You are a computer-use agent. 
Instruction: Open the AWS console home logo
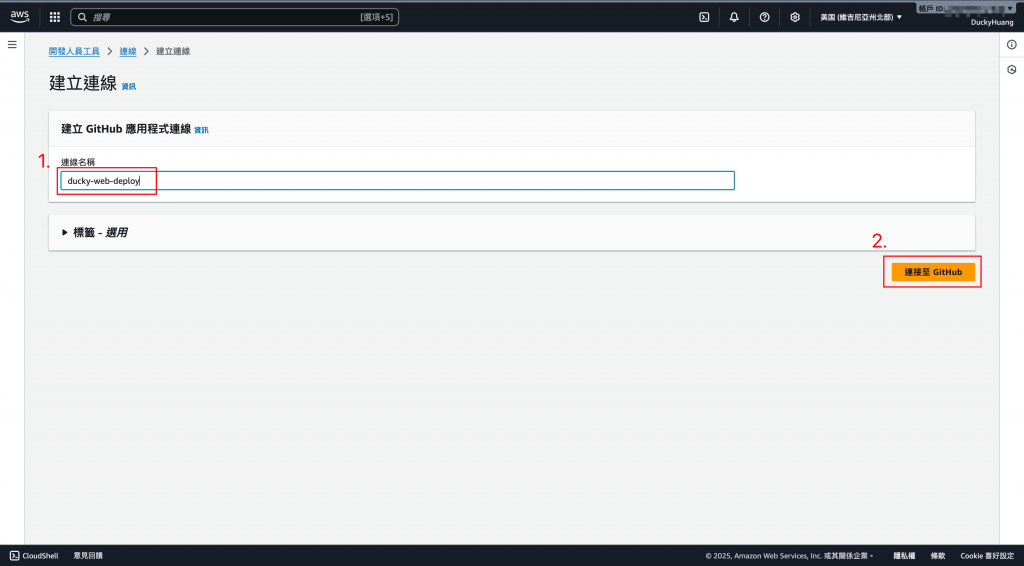click(x=20, y=17)
